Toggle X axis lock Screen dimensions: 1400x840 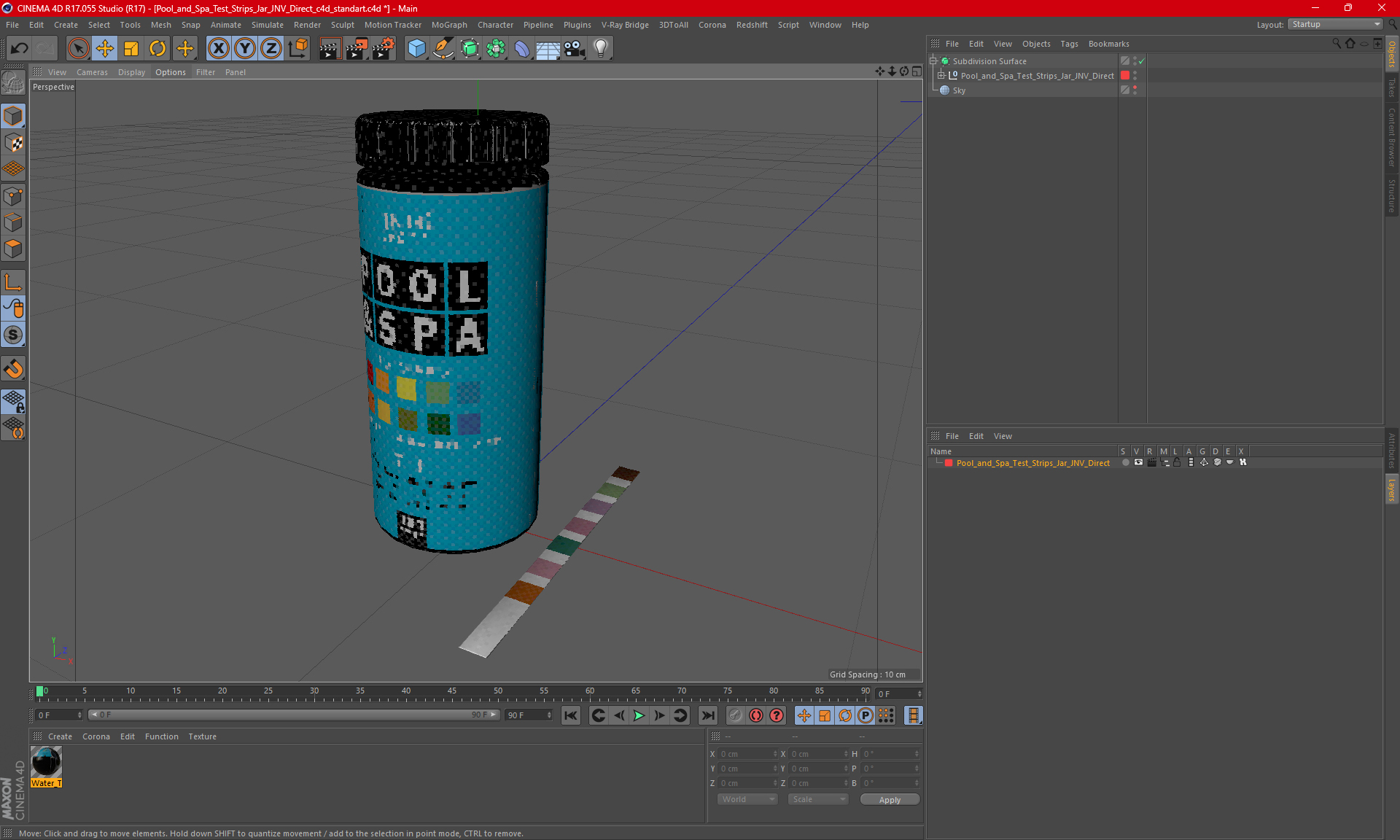pyautogui.click(x=218, y=49)
